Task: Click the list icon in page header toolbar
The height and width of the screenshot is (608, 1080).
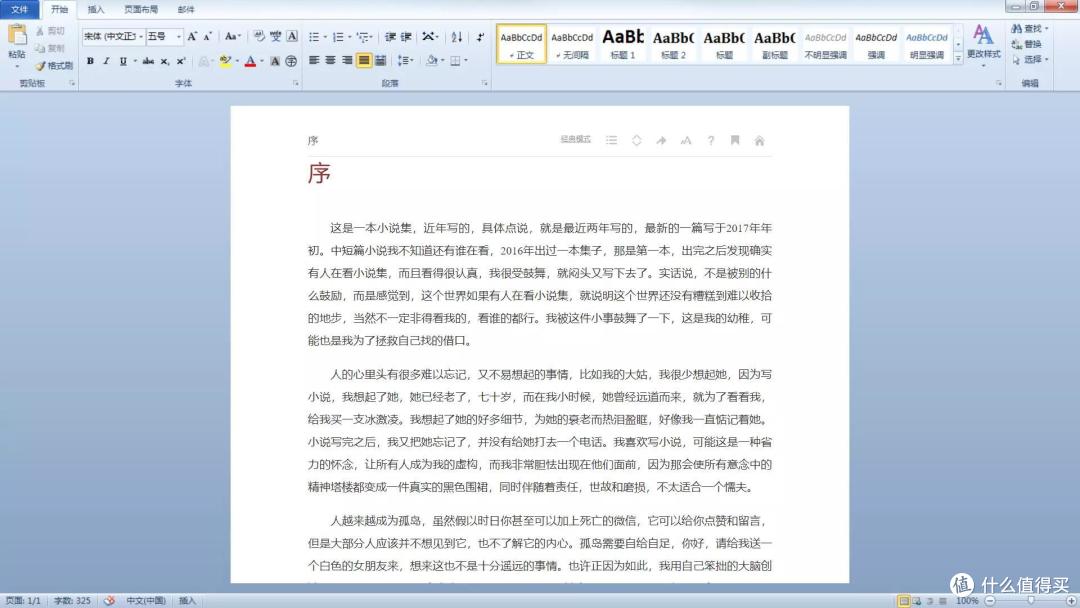Action: (x=611, y=140)
